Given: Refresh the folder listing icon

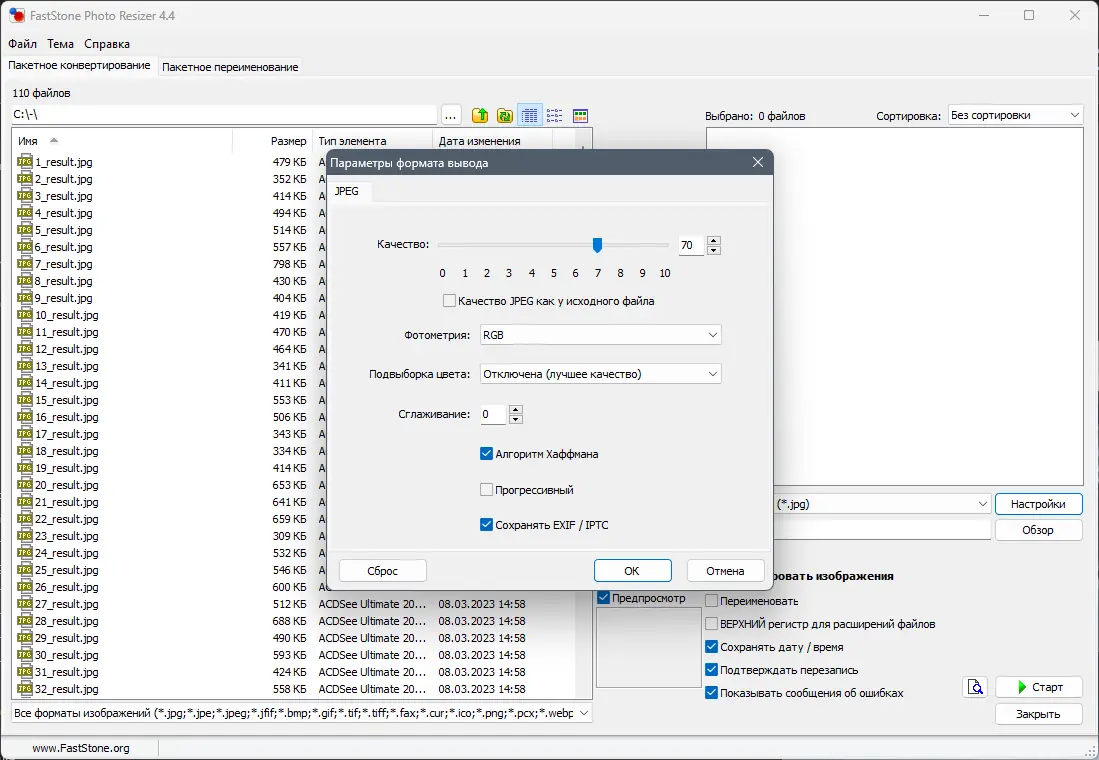Looking at the screenshot, I should coord(505,116).
